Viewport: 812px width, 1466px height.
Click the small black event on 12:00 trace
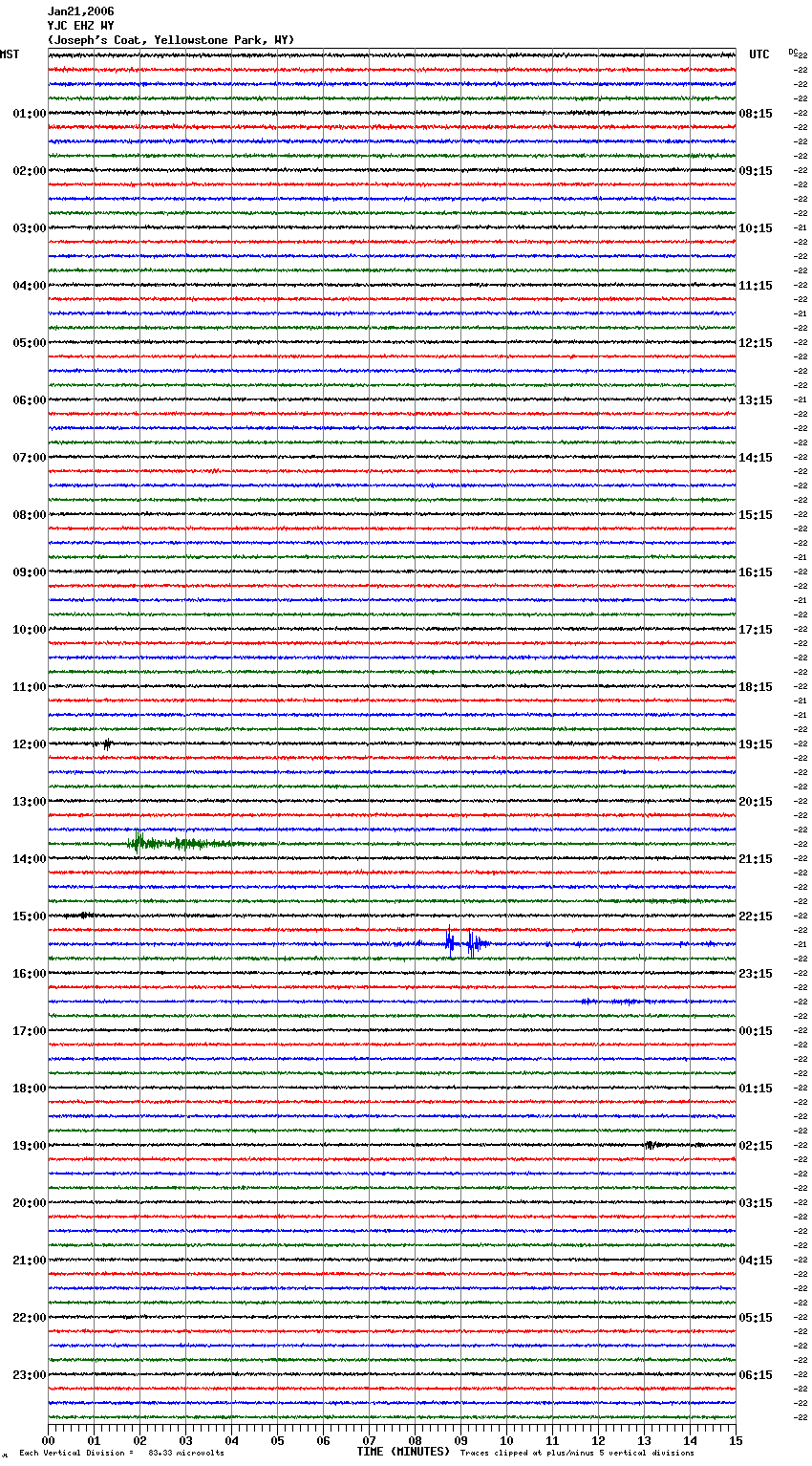(x=107, y=744)
